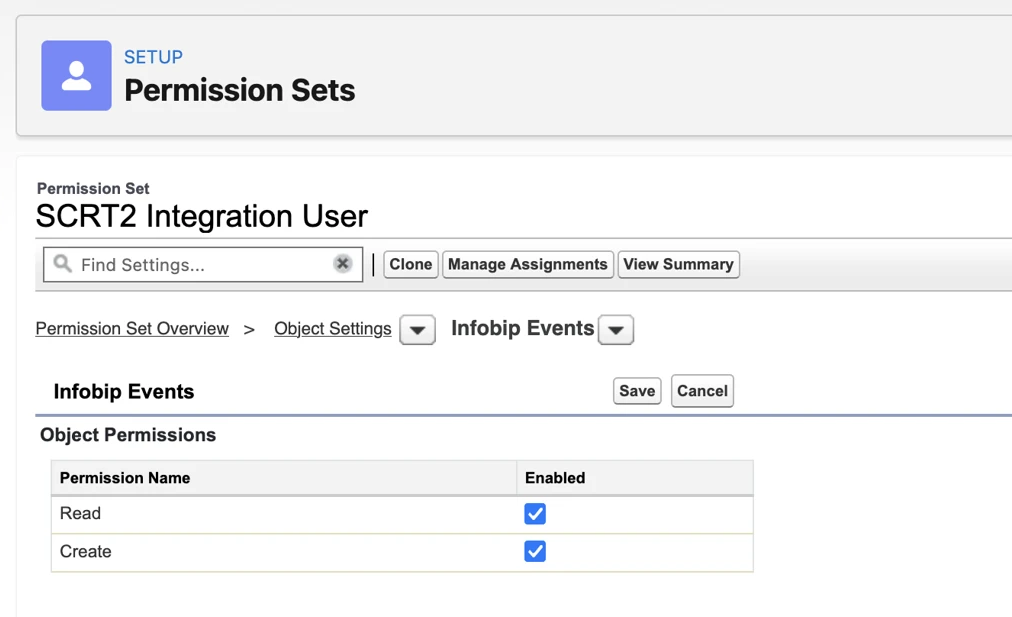Click the Enabled column header

click(635, 478)
